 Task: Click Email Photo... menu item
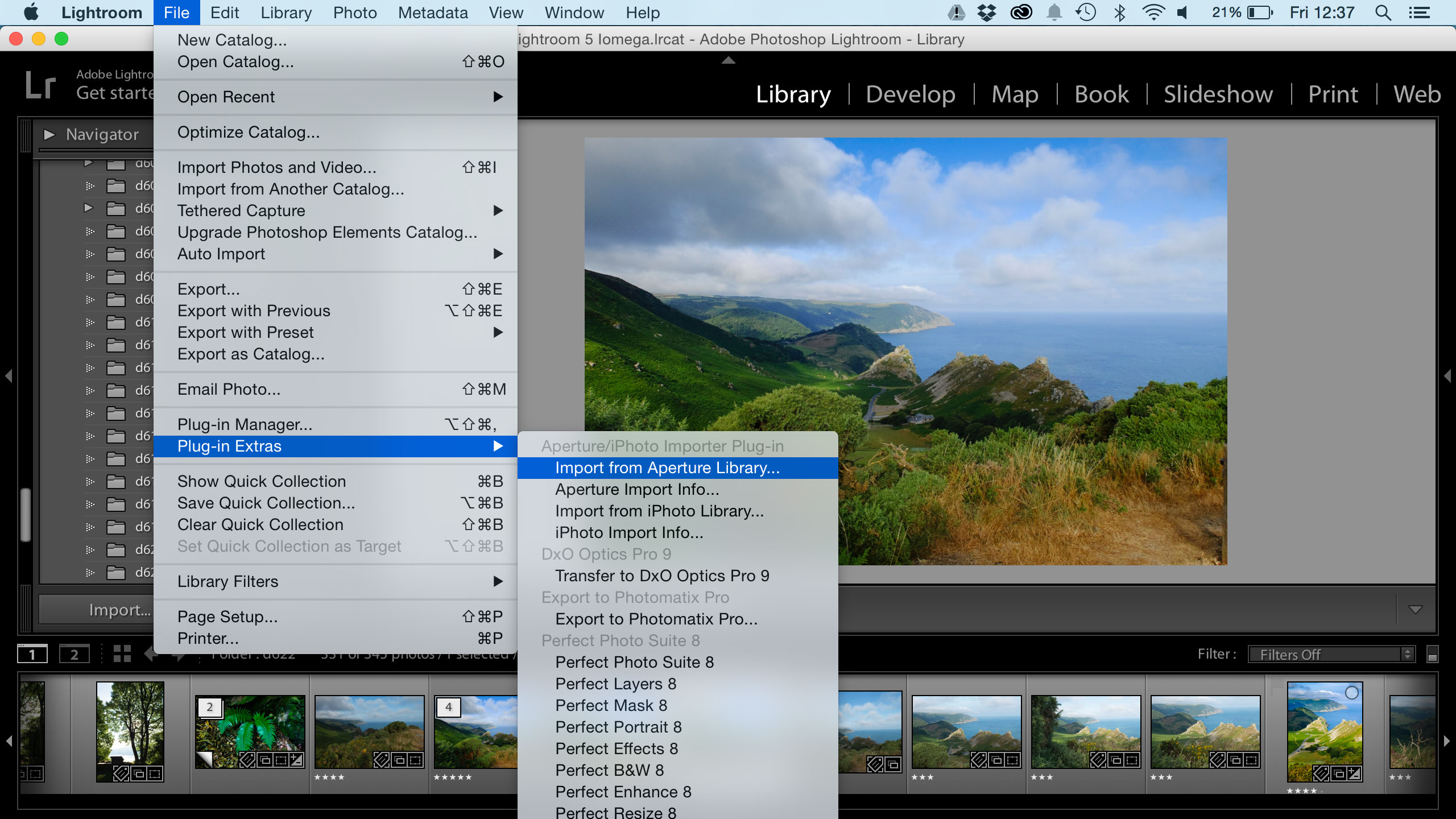tap(336, 389)
